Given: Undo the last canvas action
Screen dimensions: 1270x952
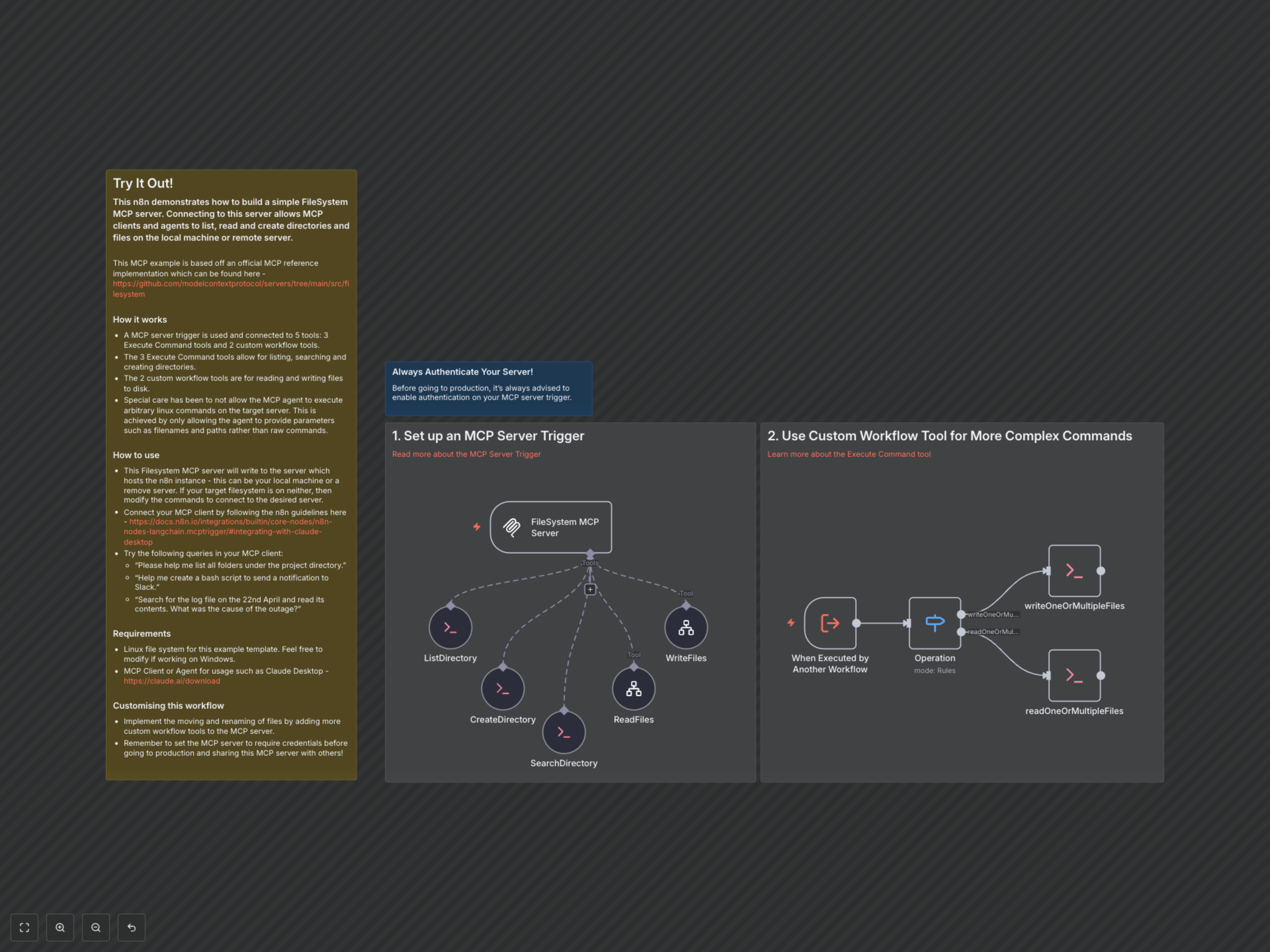Looking at the screenshot, I should [x=131, y=927].
